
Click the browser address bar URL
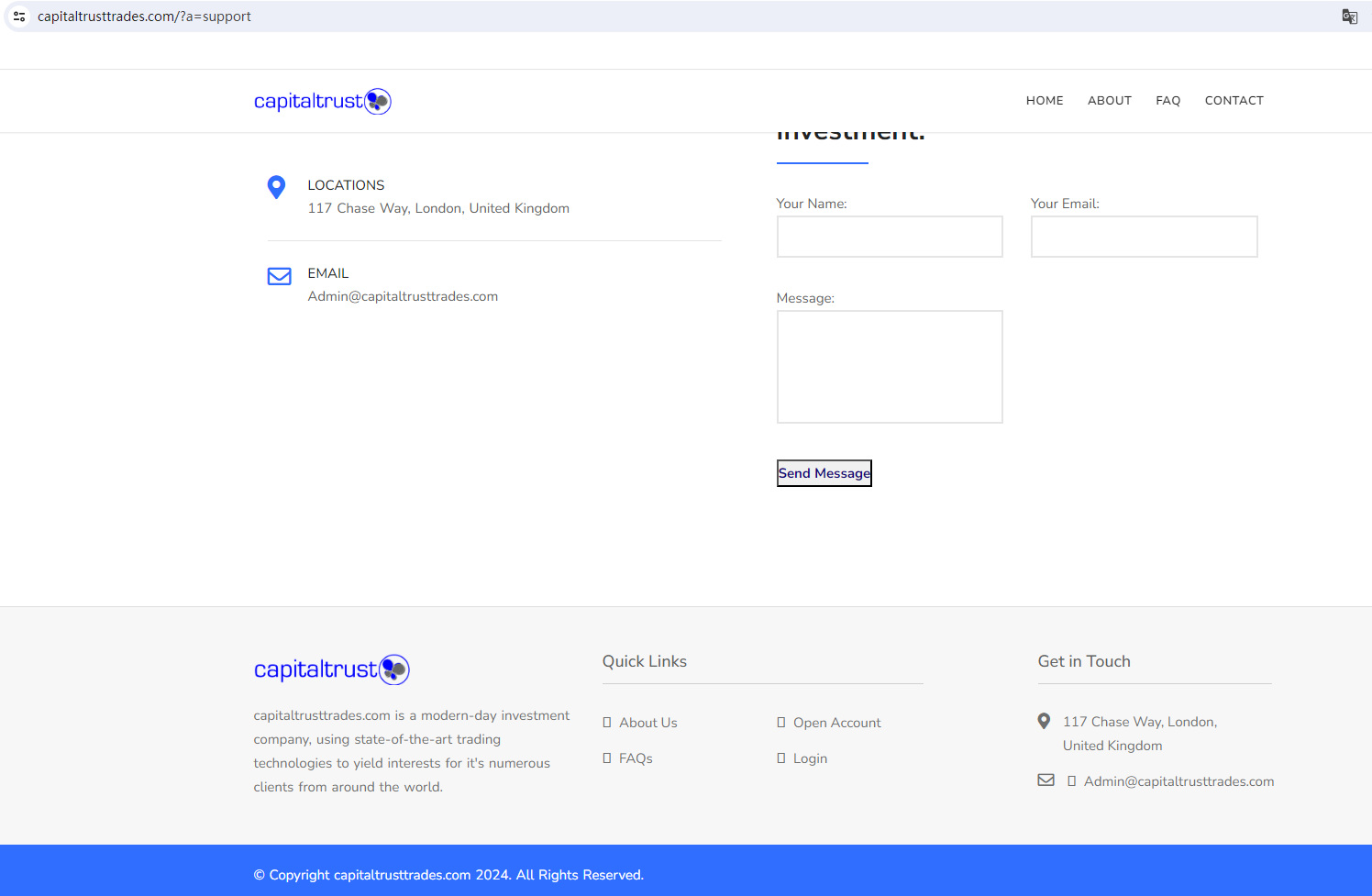pyautogui.click(x=144, y=17)
